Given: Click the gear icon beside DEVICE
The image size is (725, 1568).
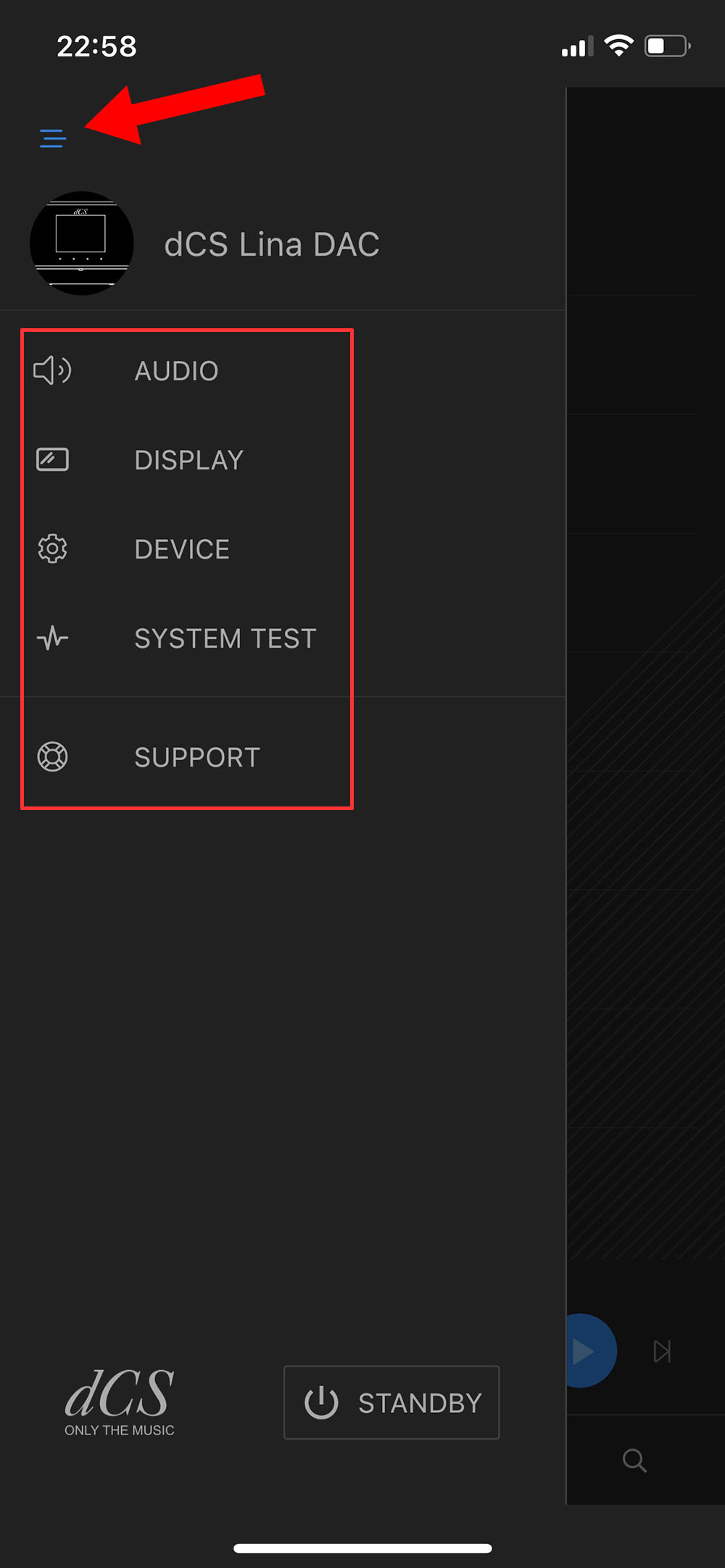Looking at the screenshot, I should tap(52, 549).
